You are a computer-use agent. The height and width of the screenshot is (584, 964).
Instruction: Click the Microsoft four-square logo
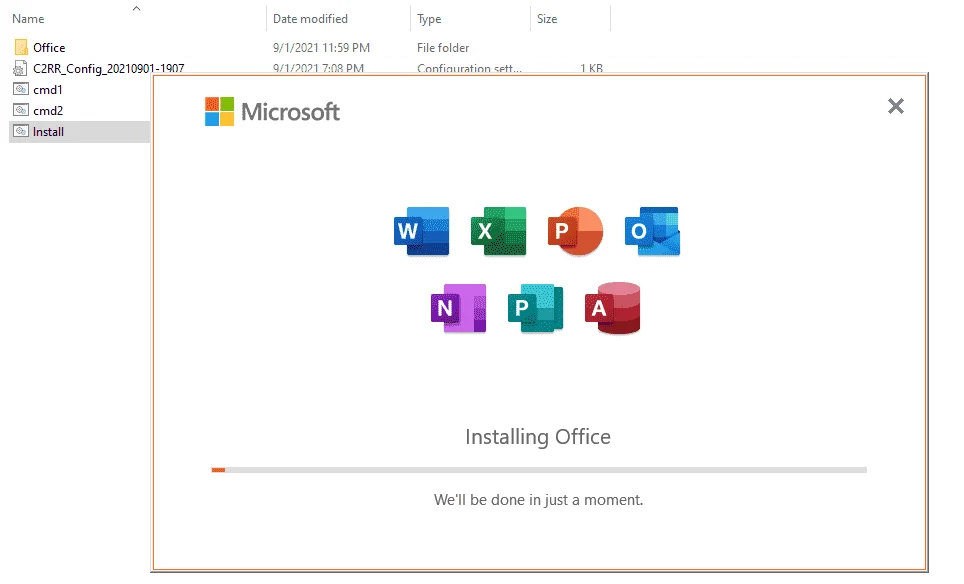(x=219, y=111)
